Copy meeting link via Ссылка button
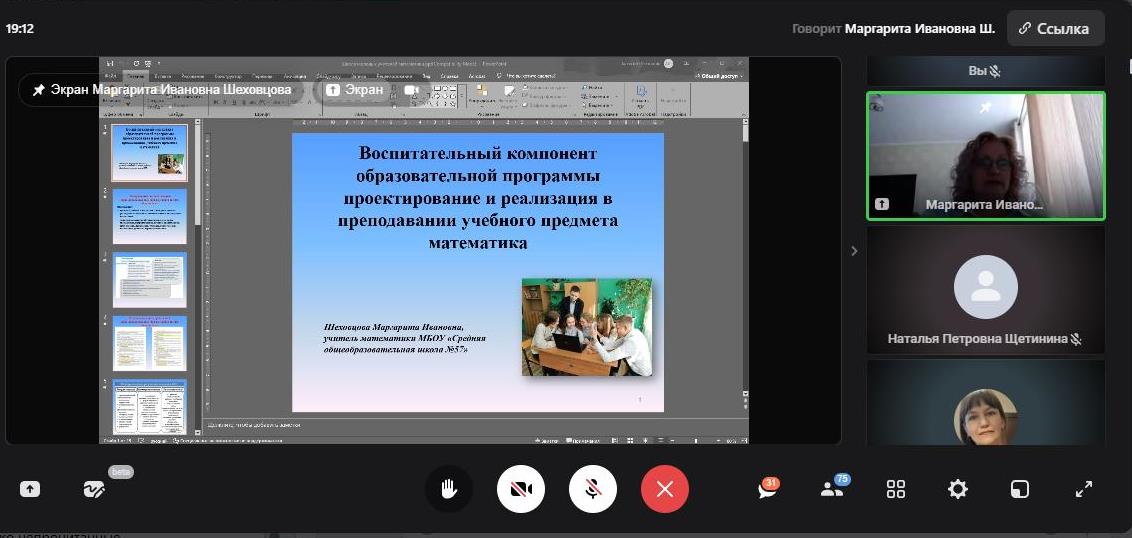This screenshot has height=538, width=1132. point(1055,29)
